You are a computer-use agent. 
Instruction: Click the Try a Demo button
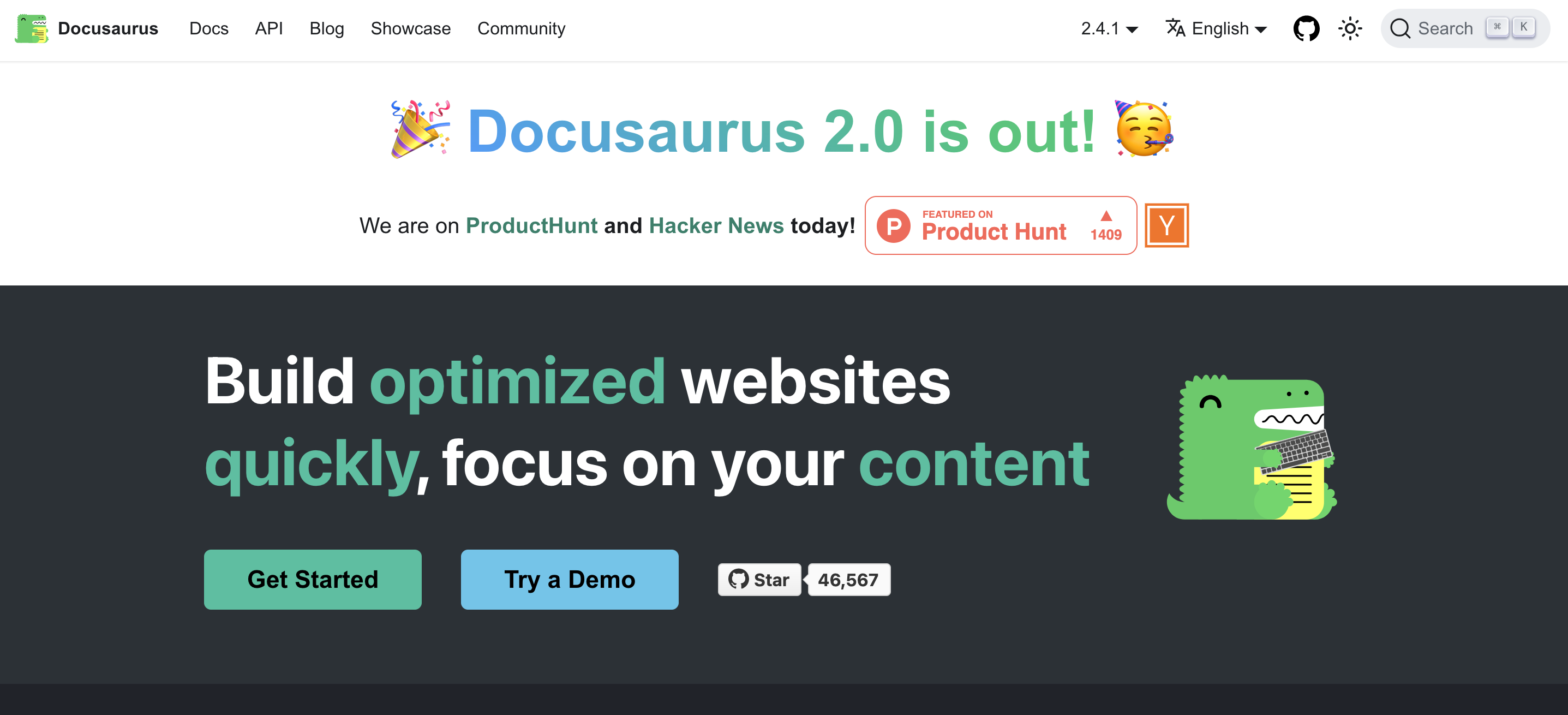click(x=570, y=579)
